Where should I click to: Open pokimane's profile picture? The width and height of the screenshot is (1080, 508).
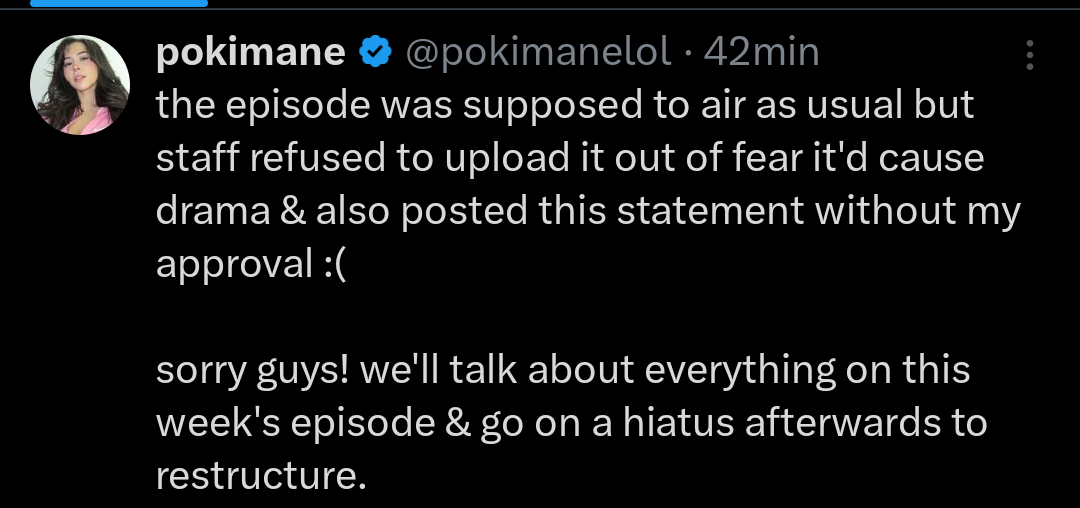[80, 85]
